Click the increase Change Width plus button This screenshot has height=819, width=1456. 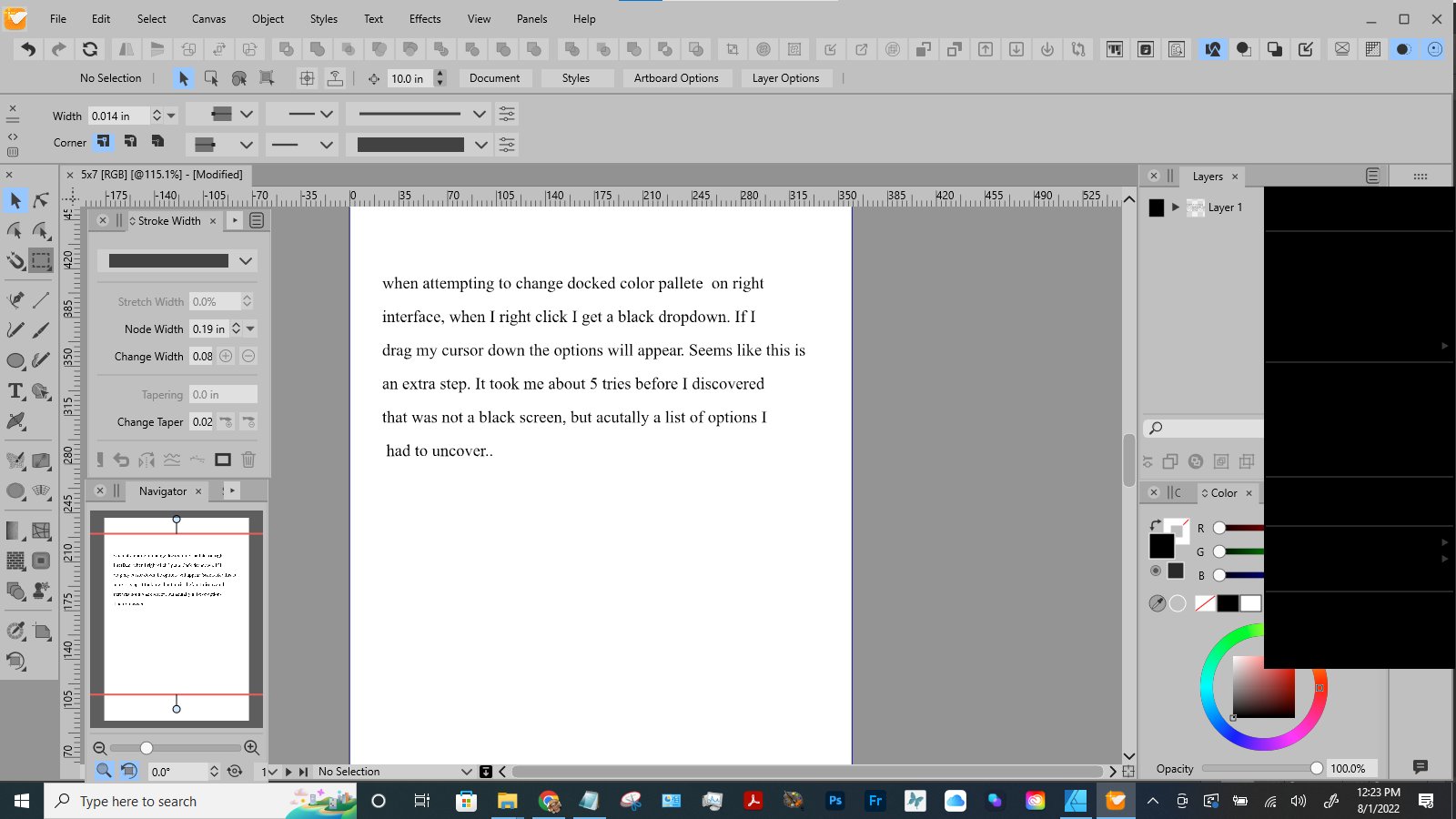(x=226, y=356)
